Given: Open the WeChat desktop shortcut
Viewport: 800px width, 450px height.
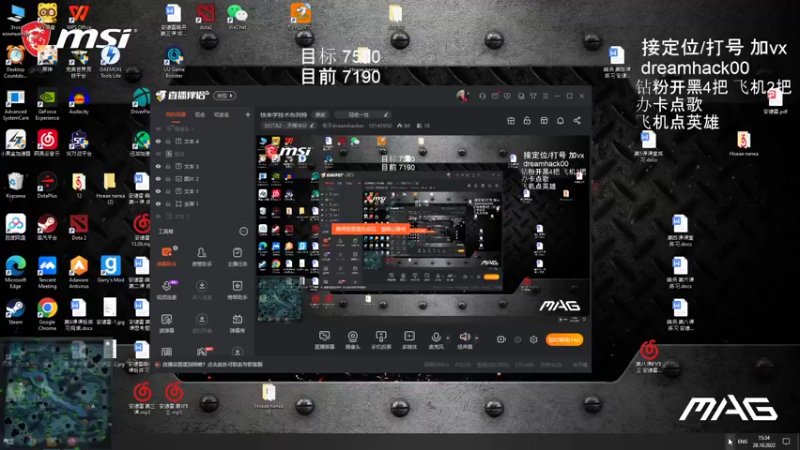Looking at the screenshot, I should [x=237, y=17].
